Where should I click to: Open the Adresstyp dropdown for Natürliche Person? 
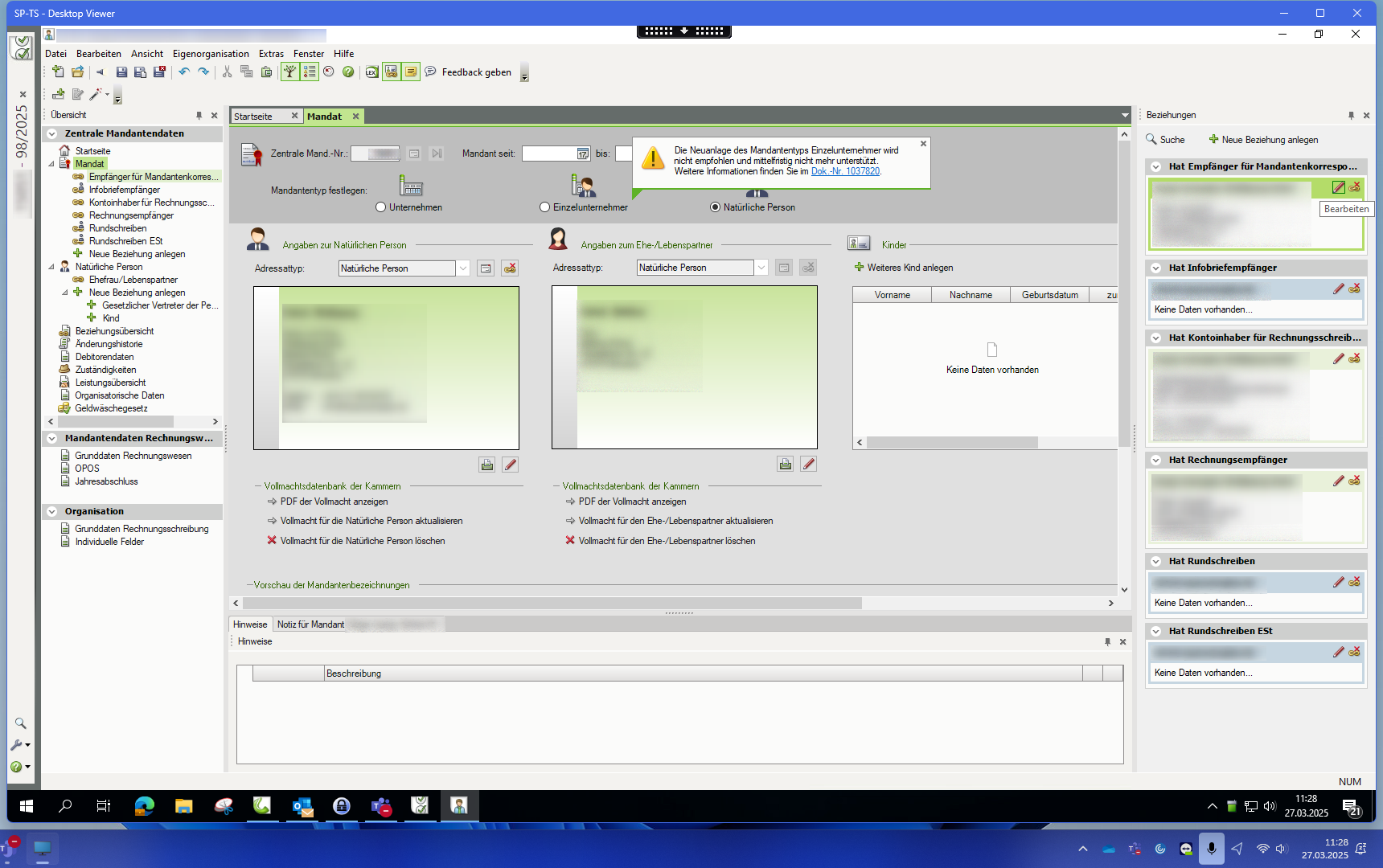coord(463,268)
